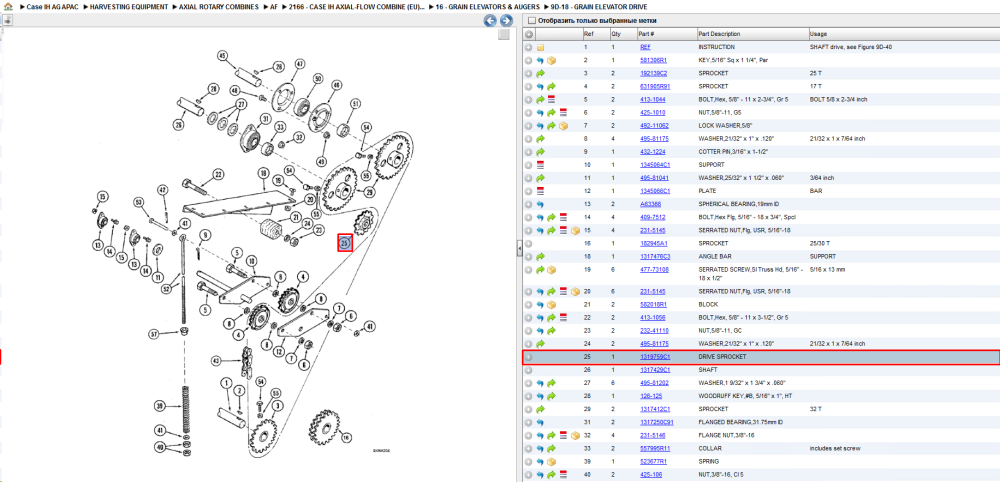1000x482 pixels.
Task: Open part number 477-73108 link
Action: click(x=654, y=270)
